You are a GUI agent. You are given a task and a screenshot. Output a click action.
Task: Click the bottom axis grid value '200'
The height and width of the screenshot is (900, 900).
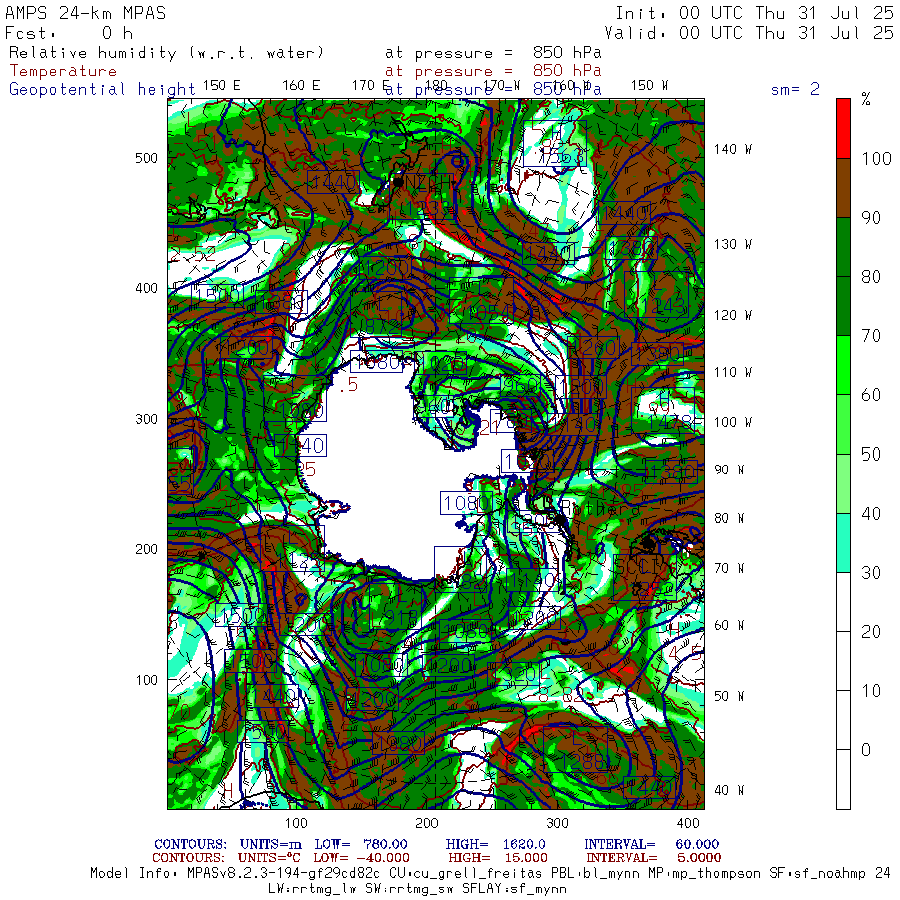pos(426,823)
